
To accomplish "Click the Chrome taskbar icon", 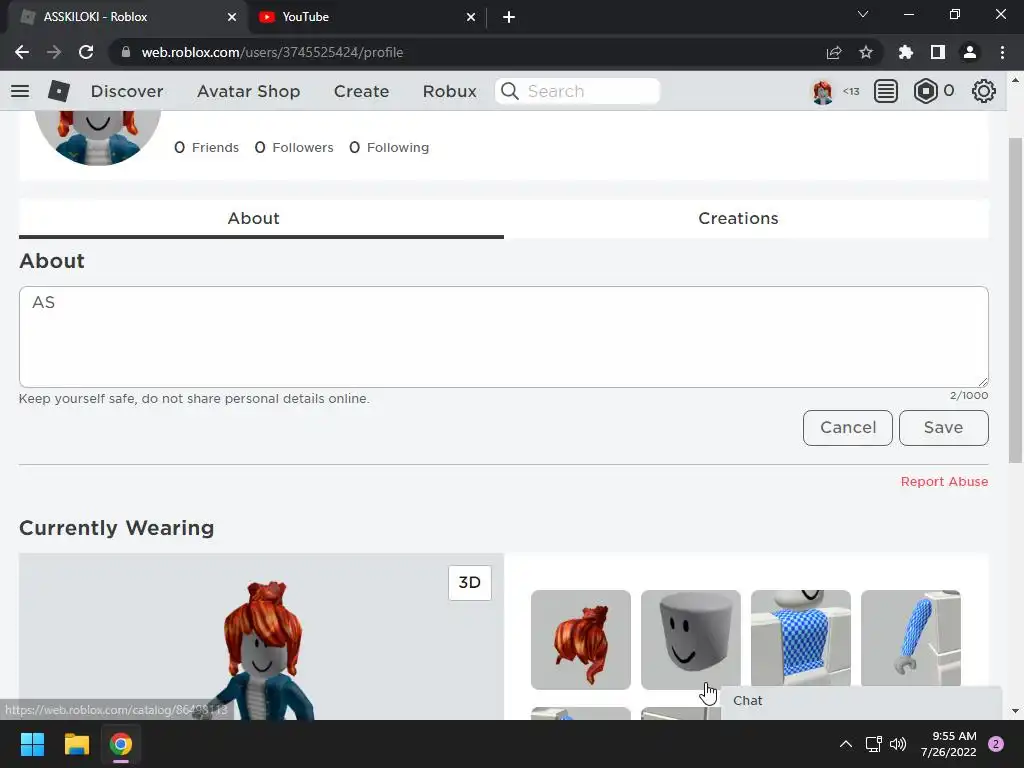I will [x=121, y=744].
